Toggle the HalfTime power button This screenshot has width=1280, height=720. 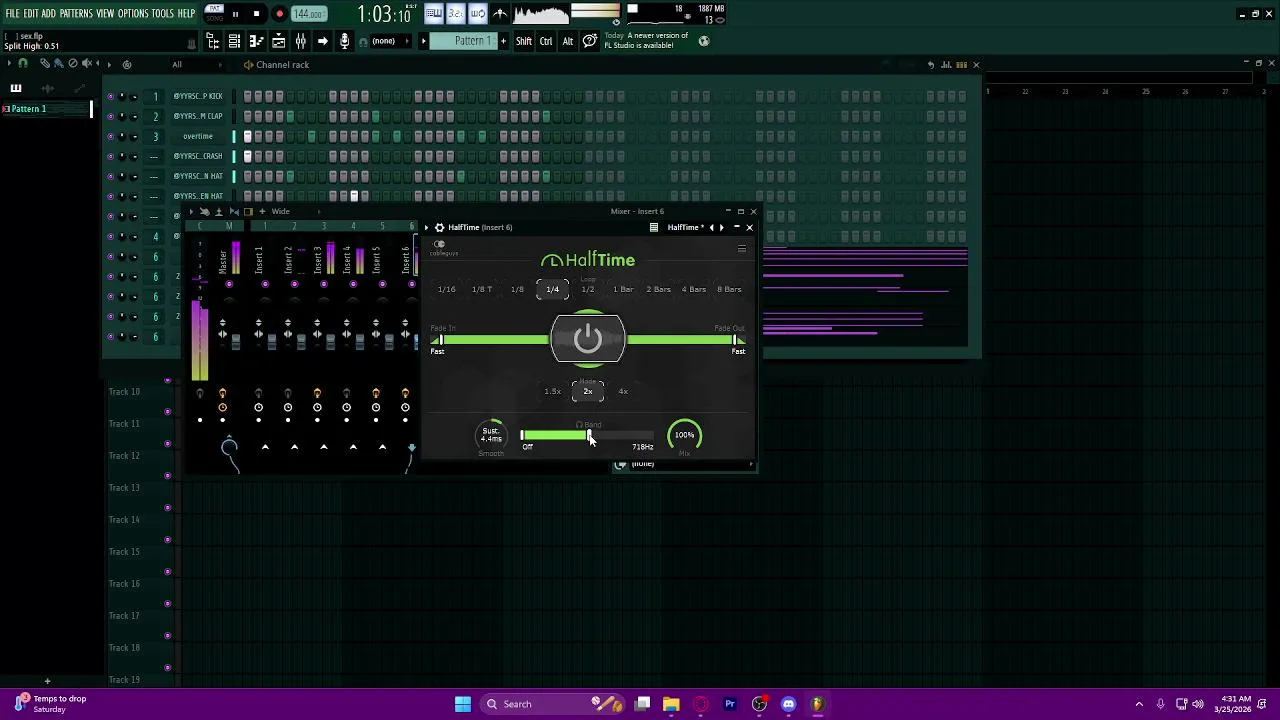pyautogui.click(x=588, y=339)
